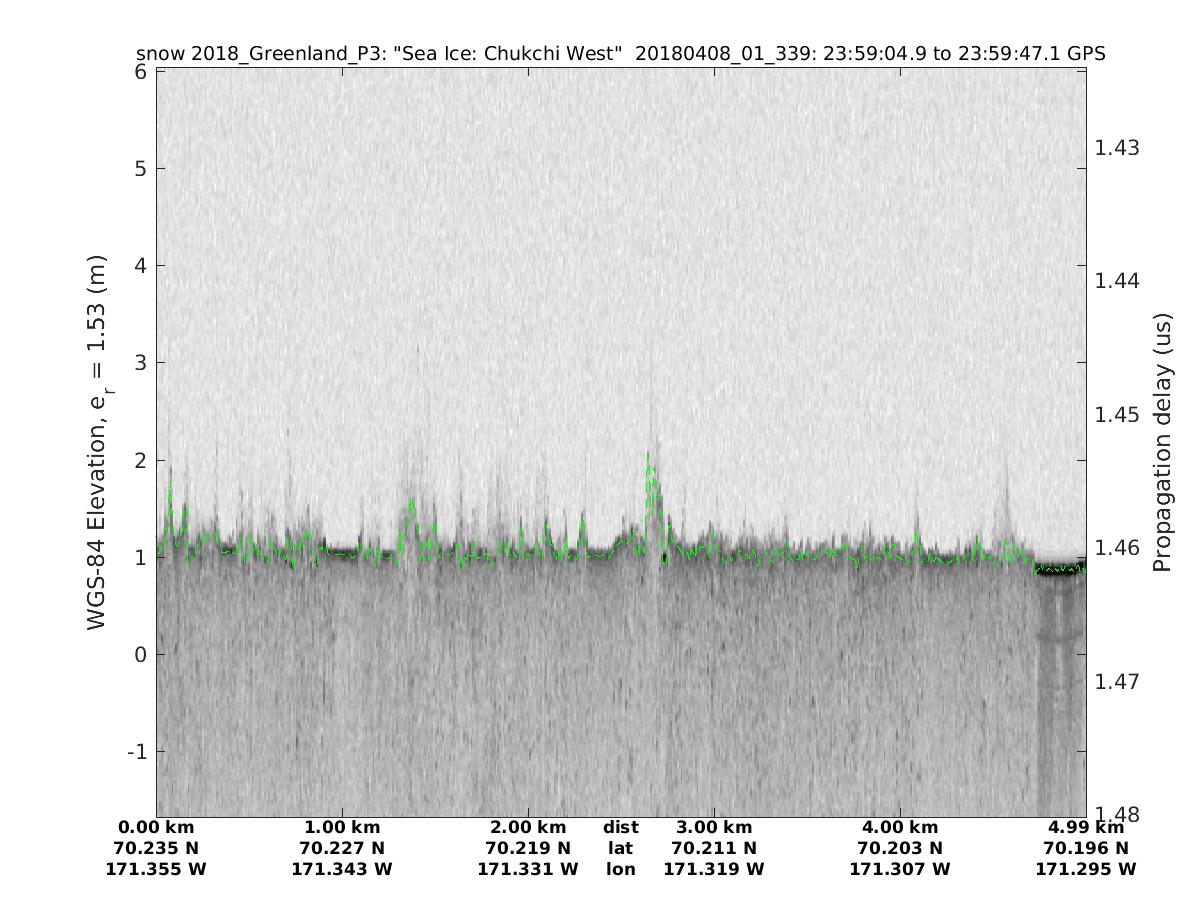Click the 1.43 propagation delay tick label
Viewport: 1200px width, 900px height.
pyautogui.click(x=1117, y=147)
